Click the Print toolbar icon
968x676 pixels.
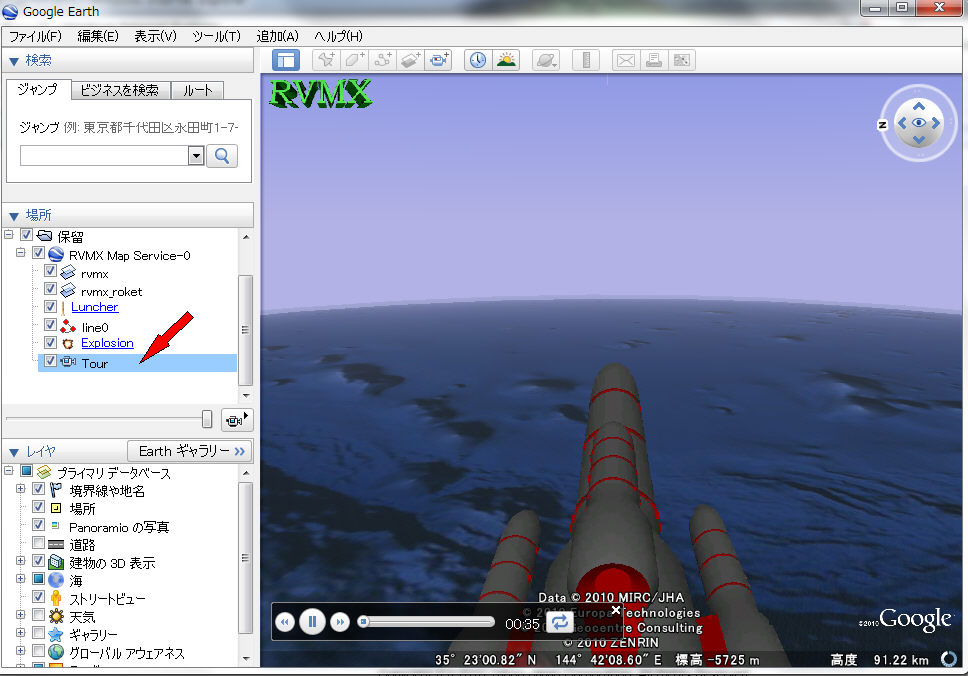(654, 60)
